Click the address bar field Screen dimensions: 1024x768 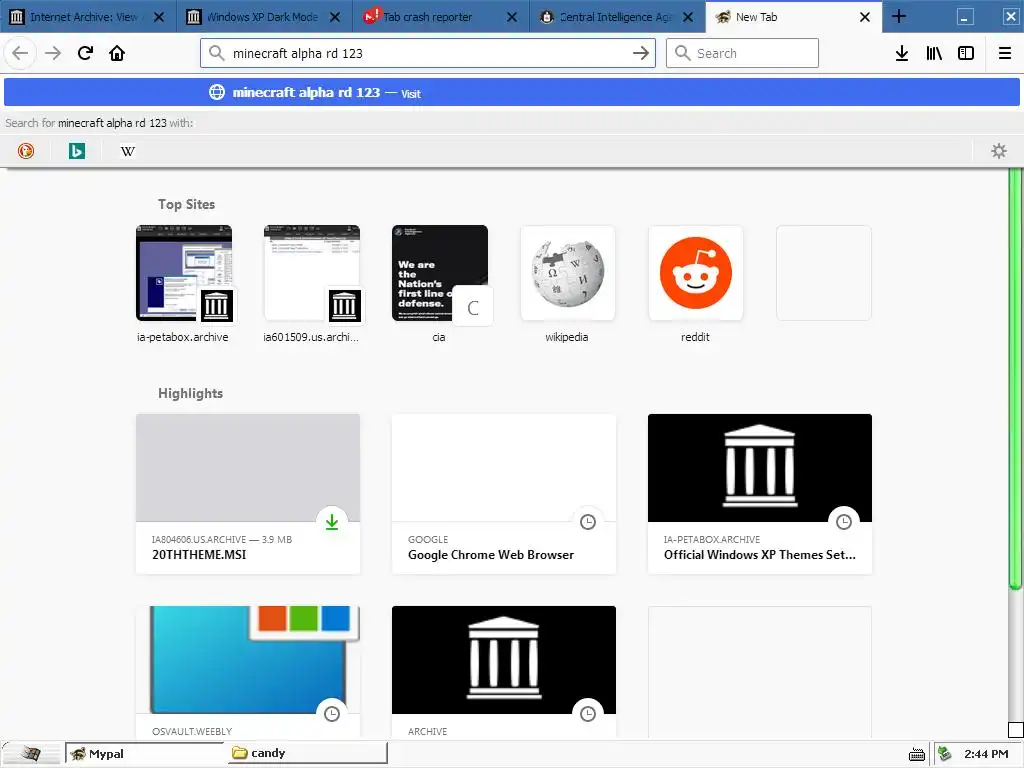[428, 53]
